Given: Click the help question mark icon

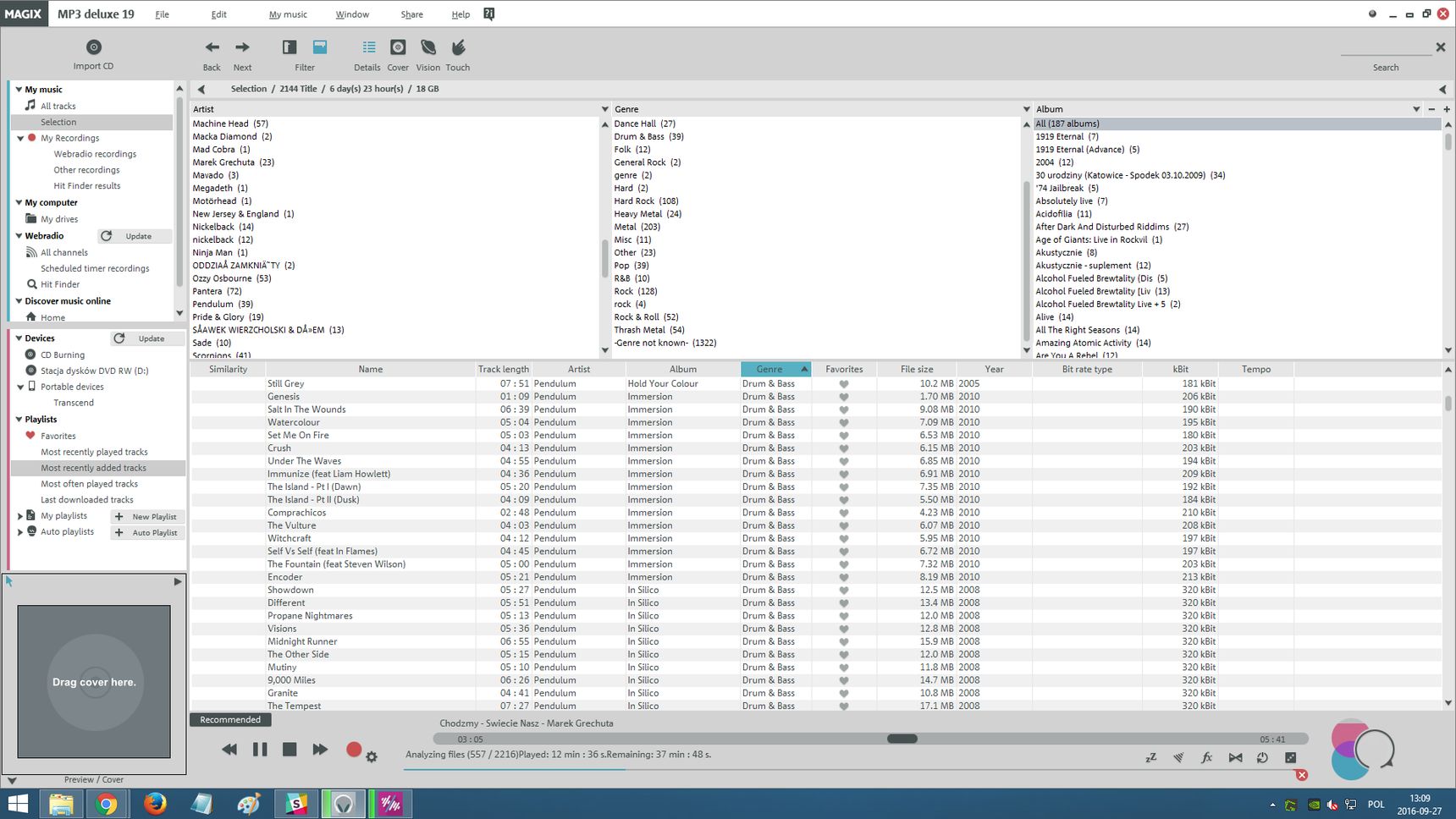Looking at the screenshot, I should (488, 14).
